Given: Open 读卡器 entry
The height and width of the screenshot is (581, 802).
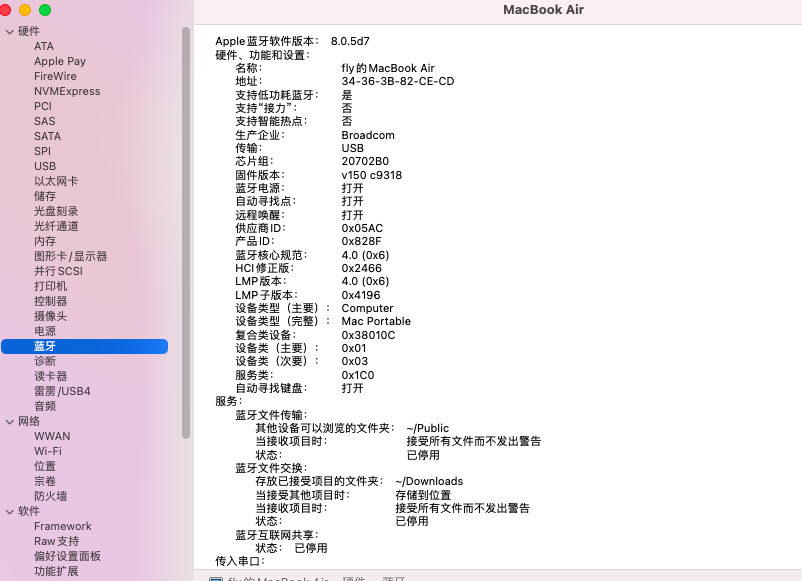Looking at the screenshot, I should pos(51,376).
